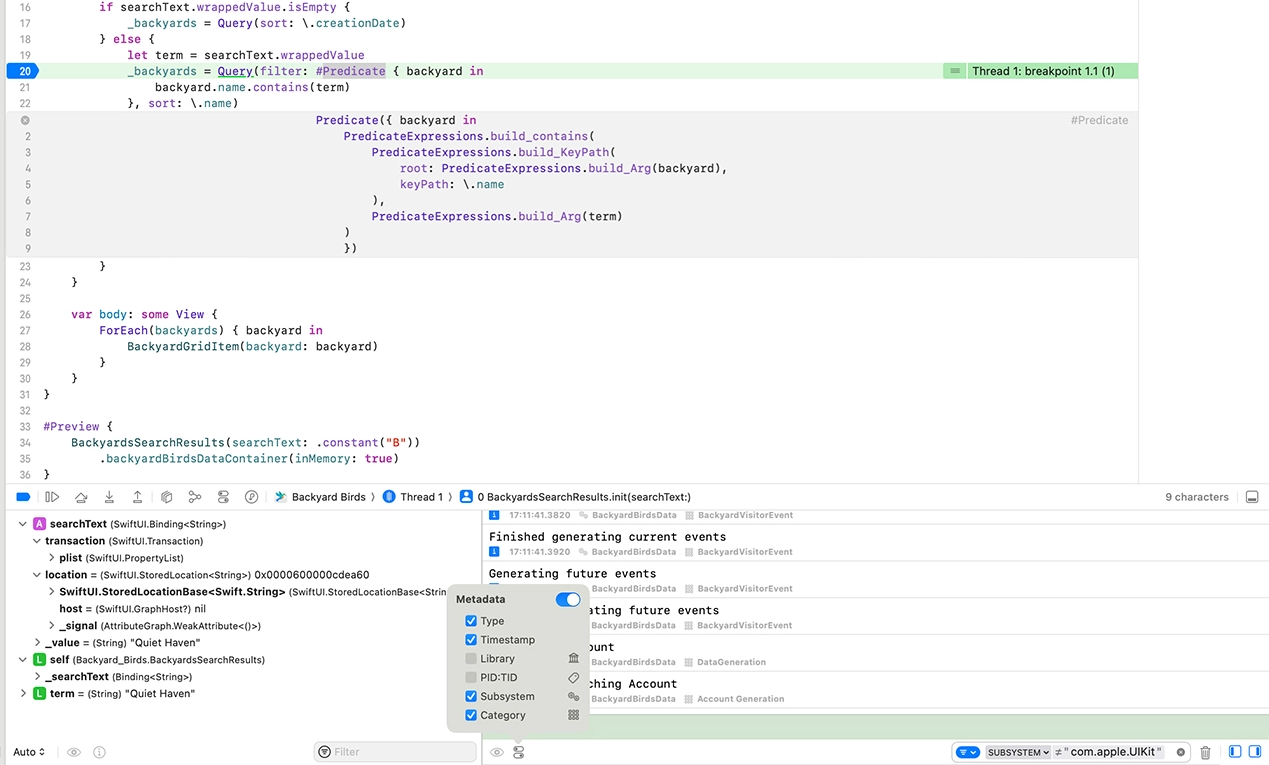Close the #Predicate macro expansion

click(x=25, y=120)
